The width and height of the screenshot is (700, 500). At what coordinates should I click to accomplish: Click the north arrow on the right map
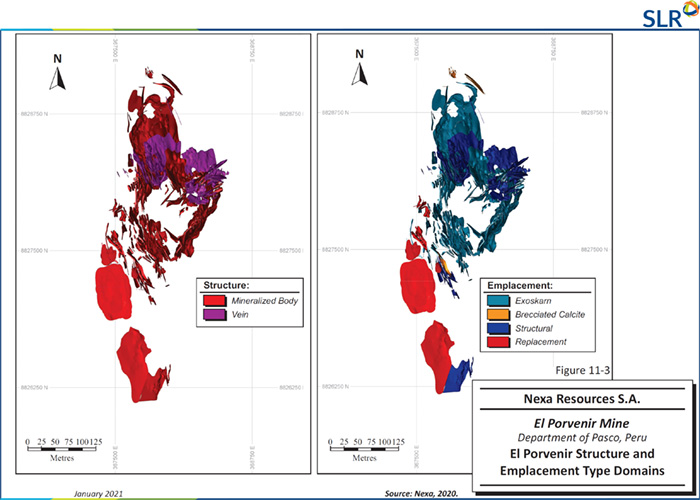362,69
